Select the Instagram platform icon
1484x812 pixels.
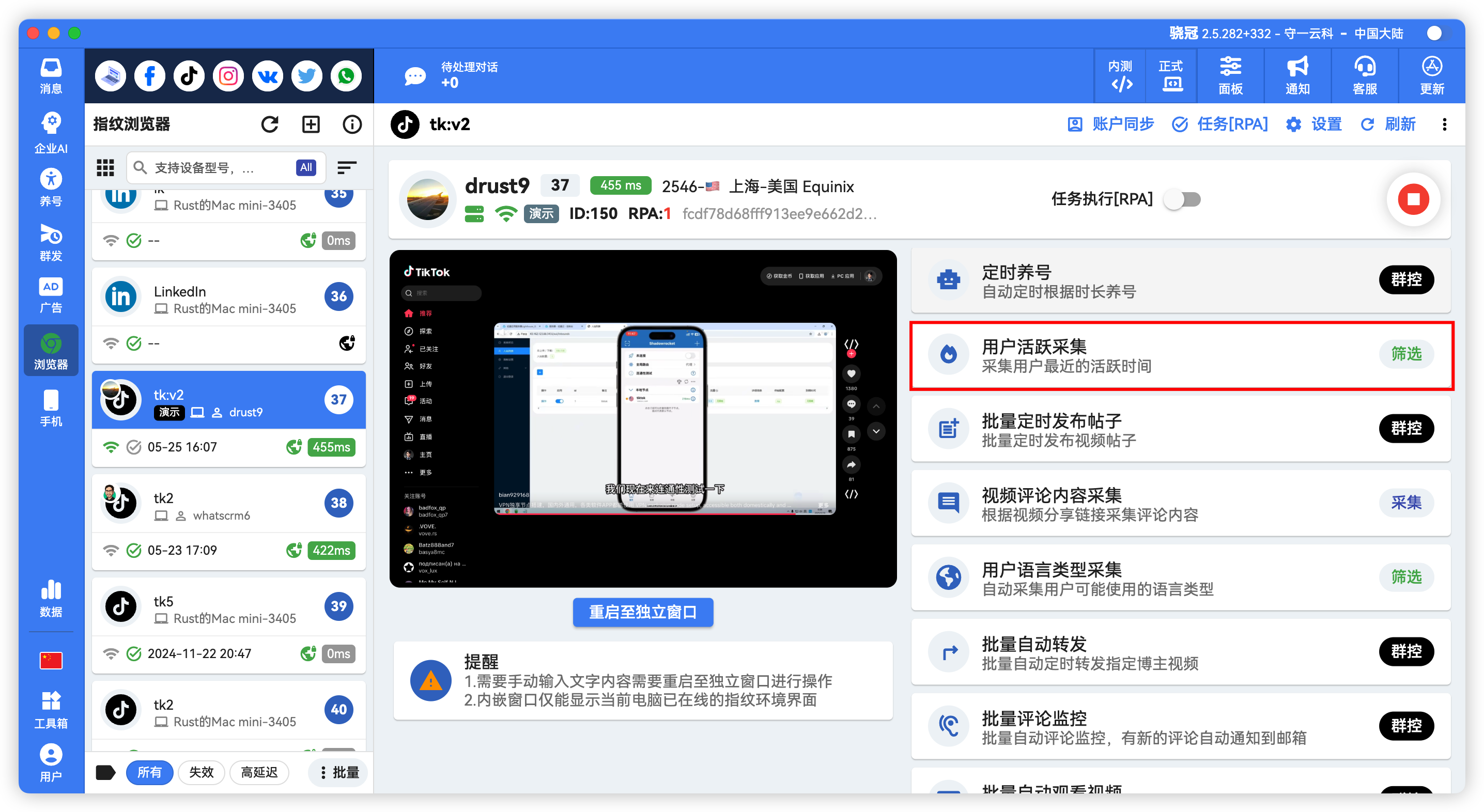click(x=227, y=75)
